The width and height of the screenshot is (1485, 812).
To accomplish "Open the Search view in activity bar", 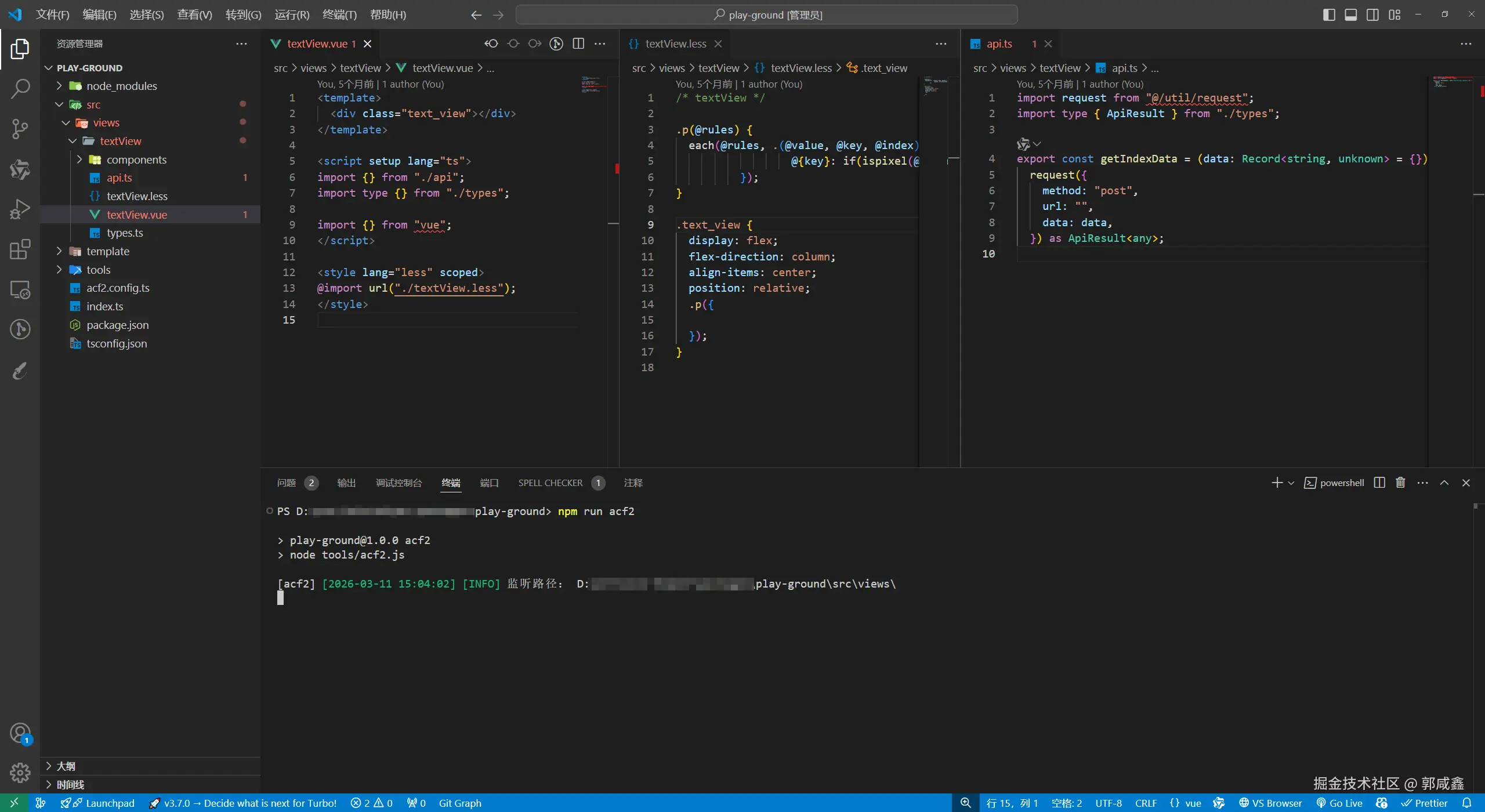I will (20, 89).
